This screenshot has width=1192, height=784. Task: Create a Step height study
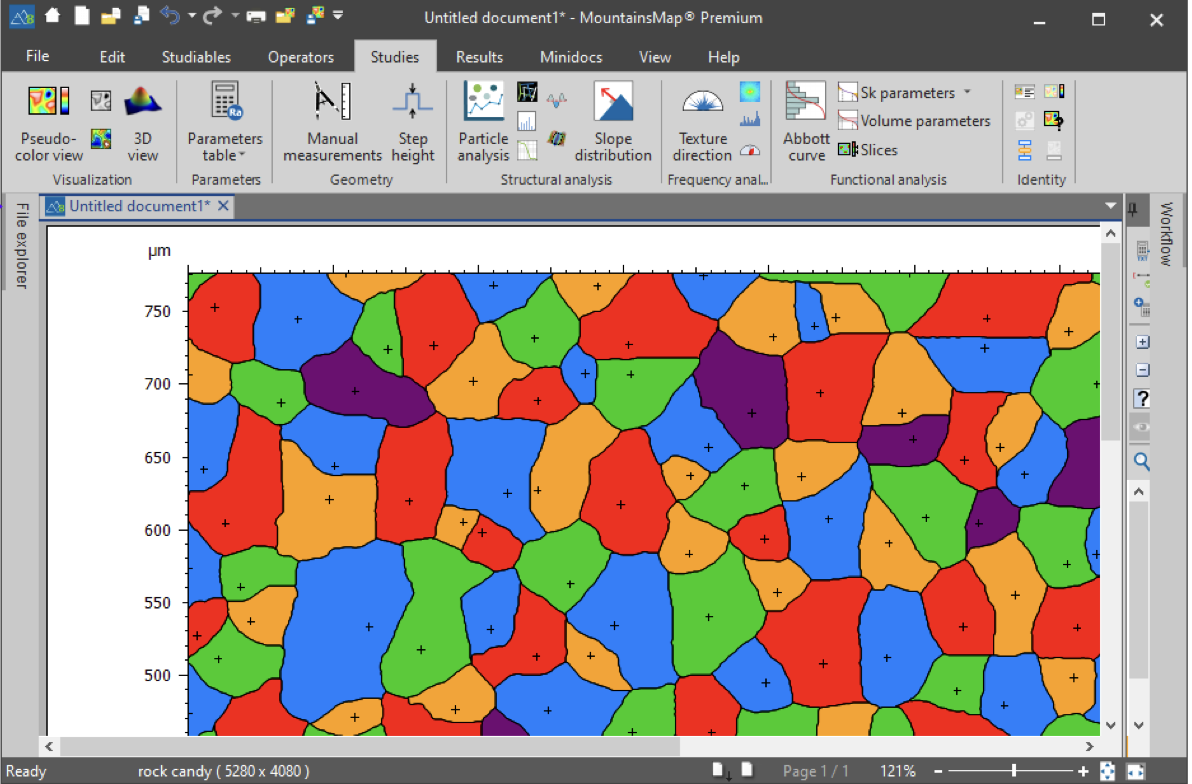click(413, 120)
